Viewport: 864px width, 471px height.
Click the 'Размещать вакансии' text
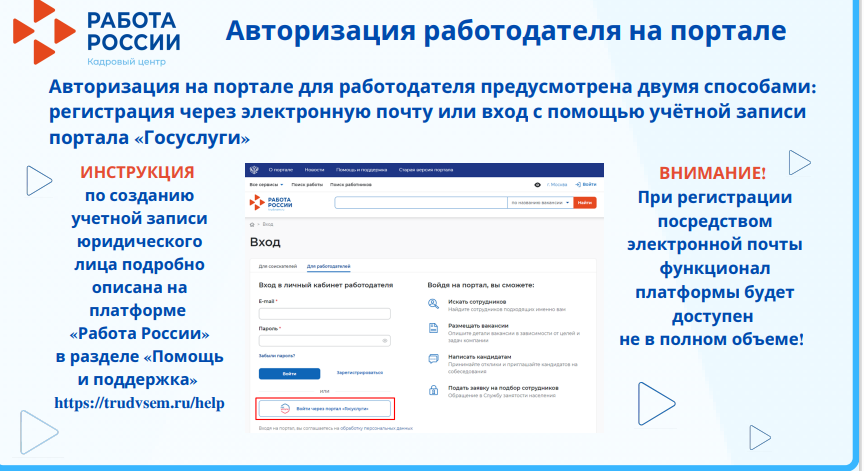478,326
